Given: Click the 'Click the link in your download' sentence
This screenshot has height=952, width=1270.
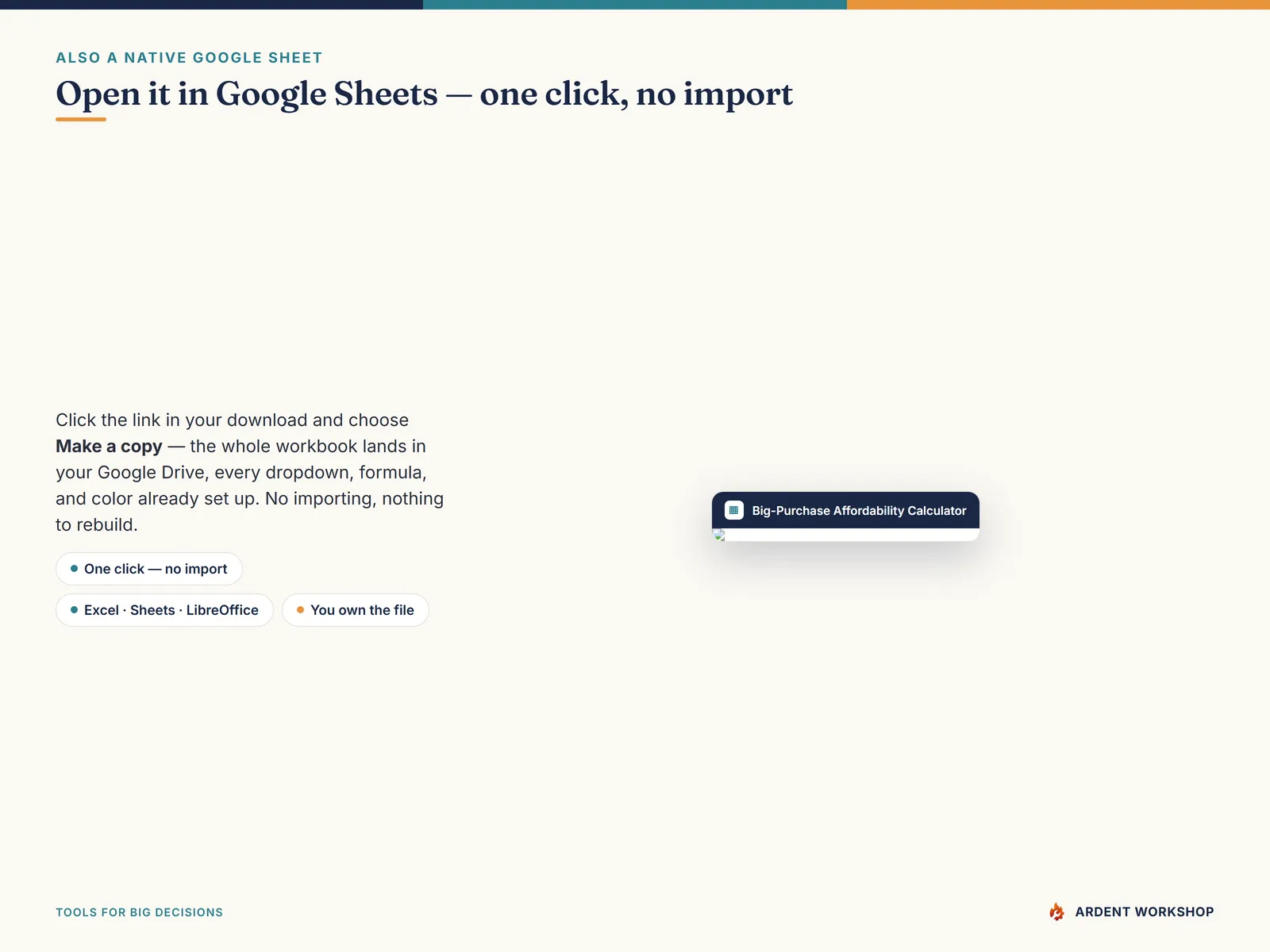Looking at the screenshot, I should point(249,472).
